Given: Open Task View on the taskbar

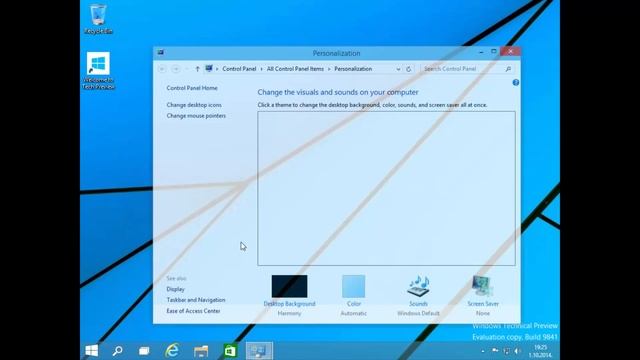Looking at the screenshot, I should tap(144, 351).
